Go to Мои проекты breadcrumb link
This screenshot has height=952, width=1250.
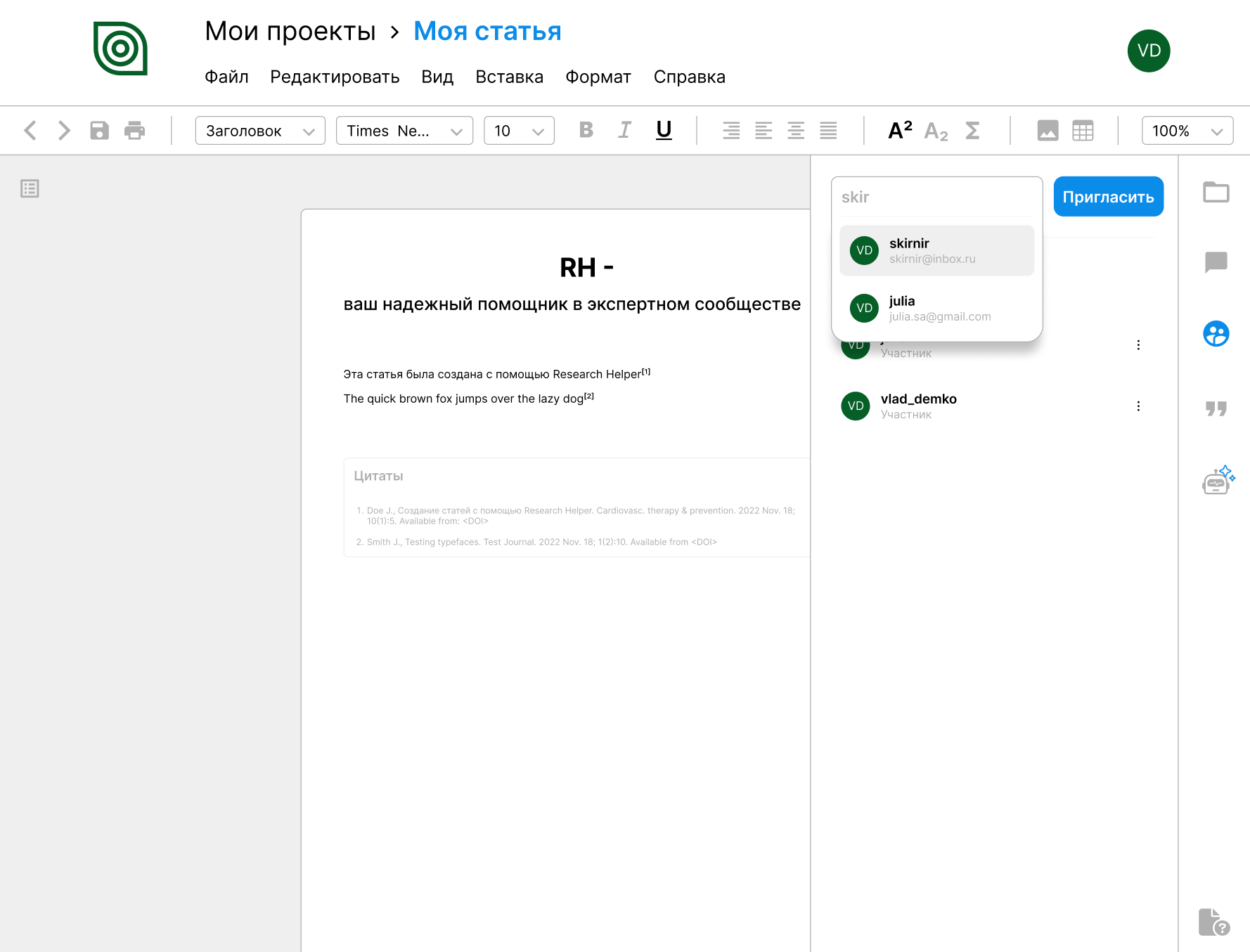[290, 32]
